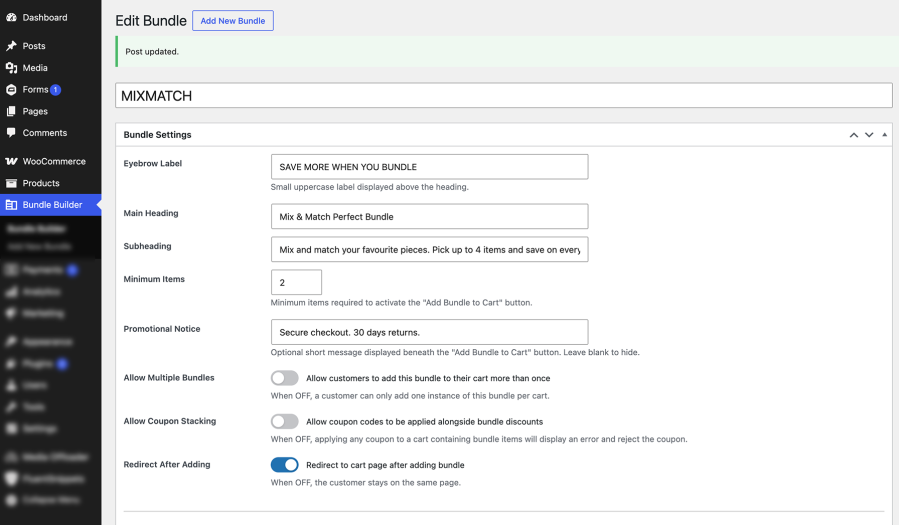The image size is (899, 525).
Task: Click the Edit Bundle page heading
Action: pos(151,21)
